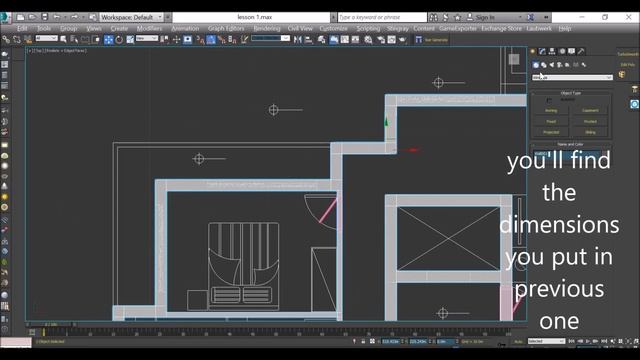Open the Scripting menu

click(x=368, y=29)
